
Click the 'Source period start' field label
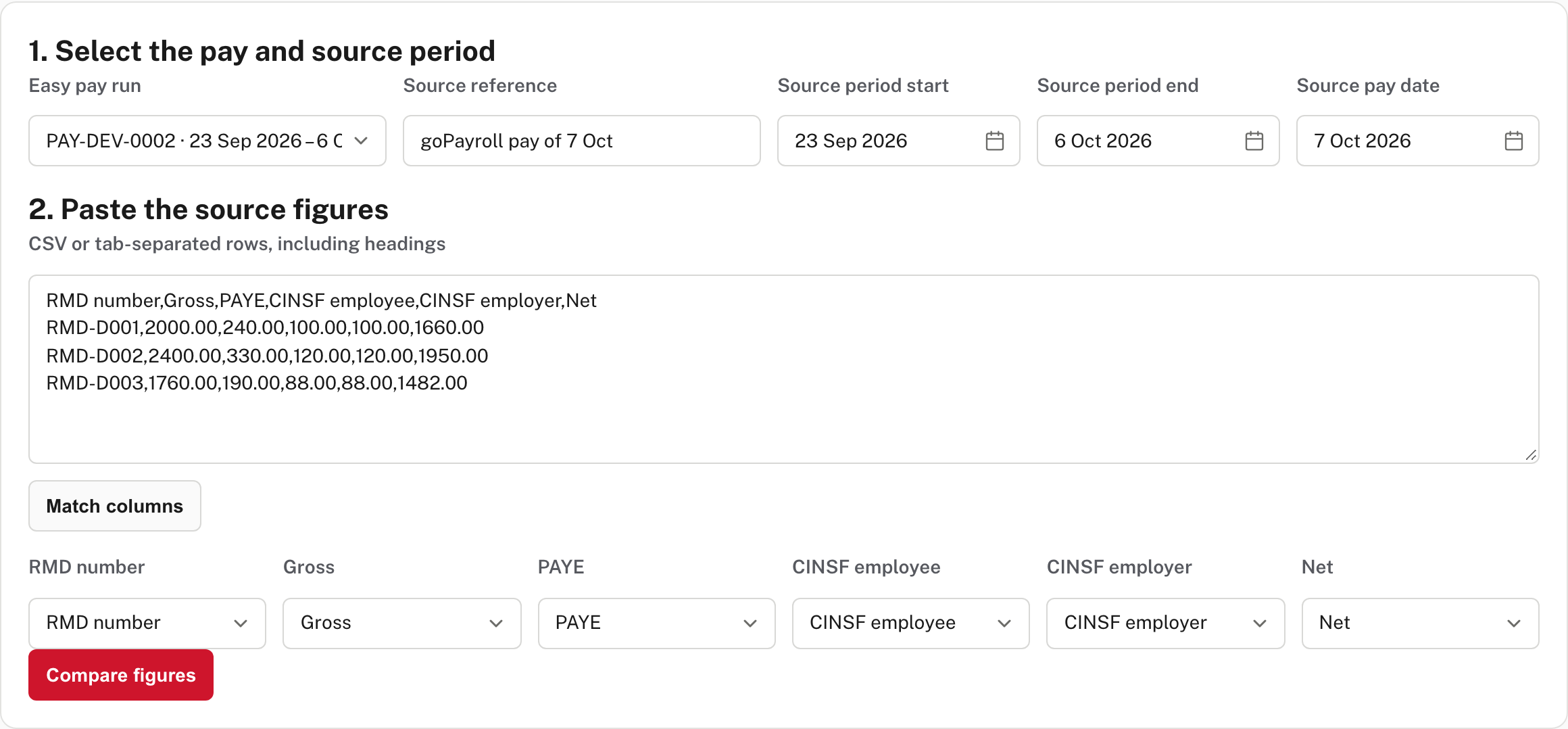tap(863, 86)
